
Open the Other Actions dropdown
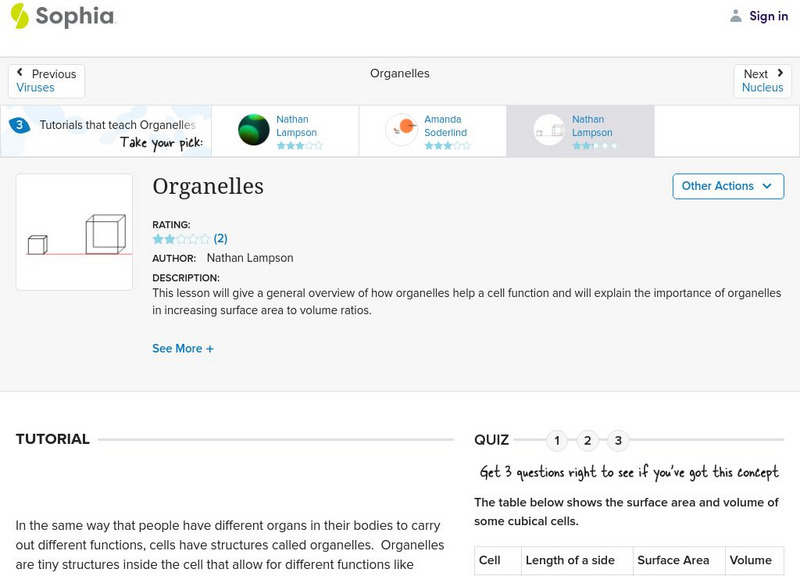coord(727,186)
